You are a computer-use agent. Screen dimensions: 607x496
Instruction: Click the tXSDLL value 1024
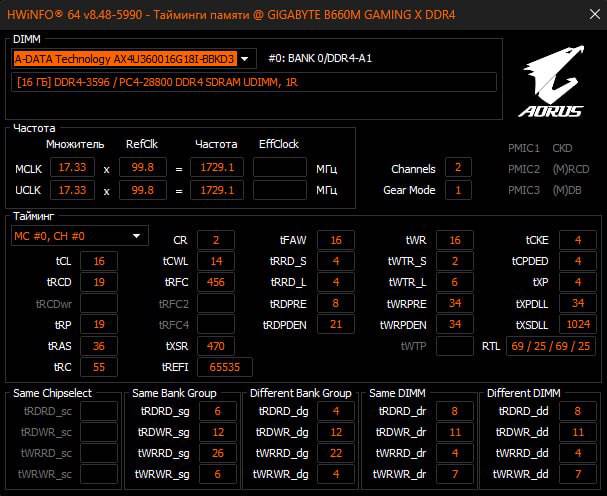pos(578,324)
